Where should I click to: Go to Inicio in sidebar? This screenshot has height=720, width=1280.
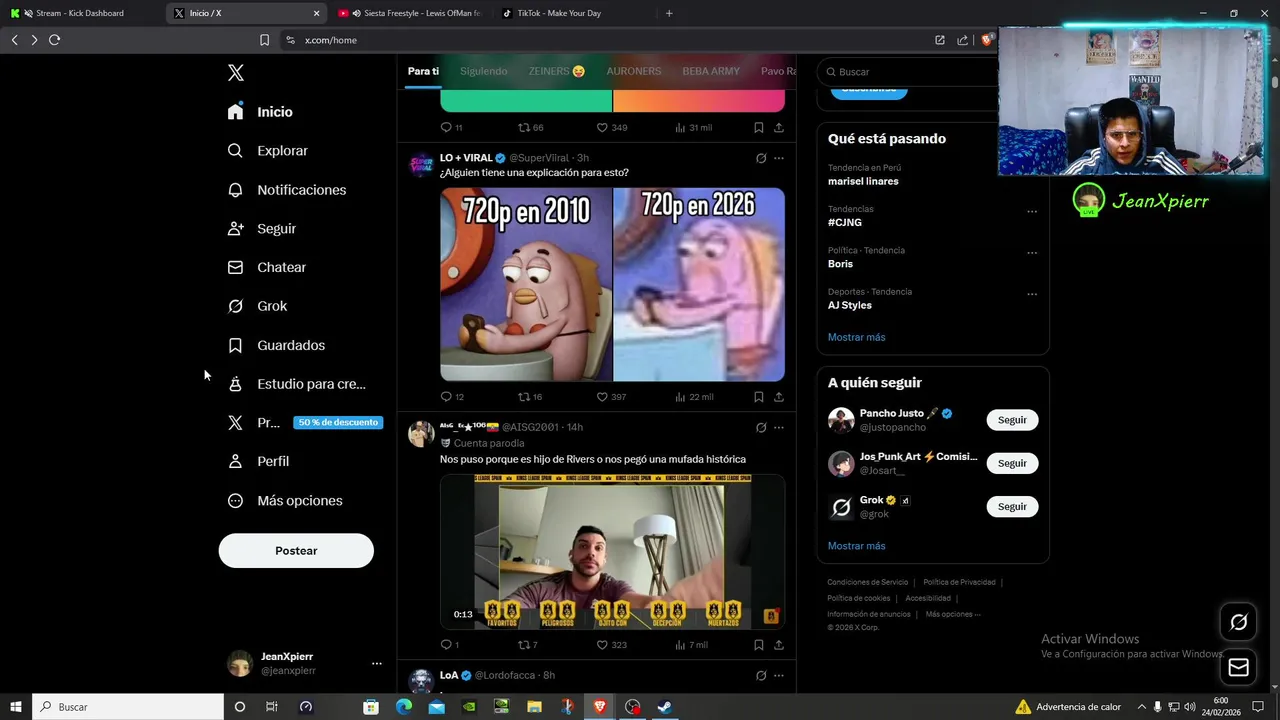pyautogui.click(x=260, y=112)
